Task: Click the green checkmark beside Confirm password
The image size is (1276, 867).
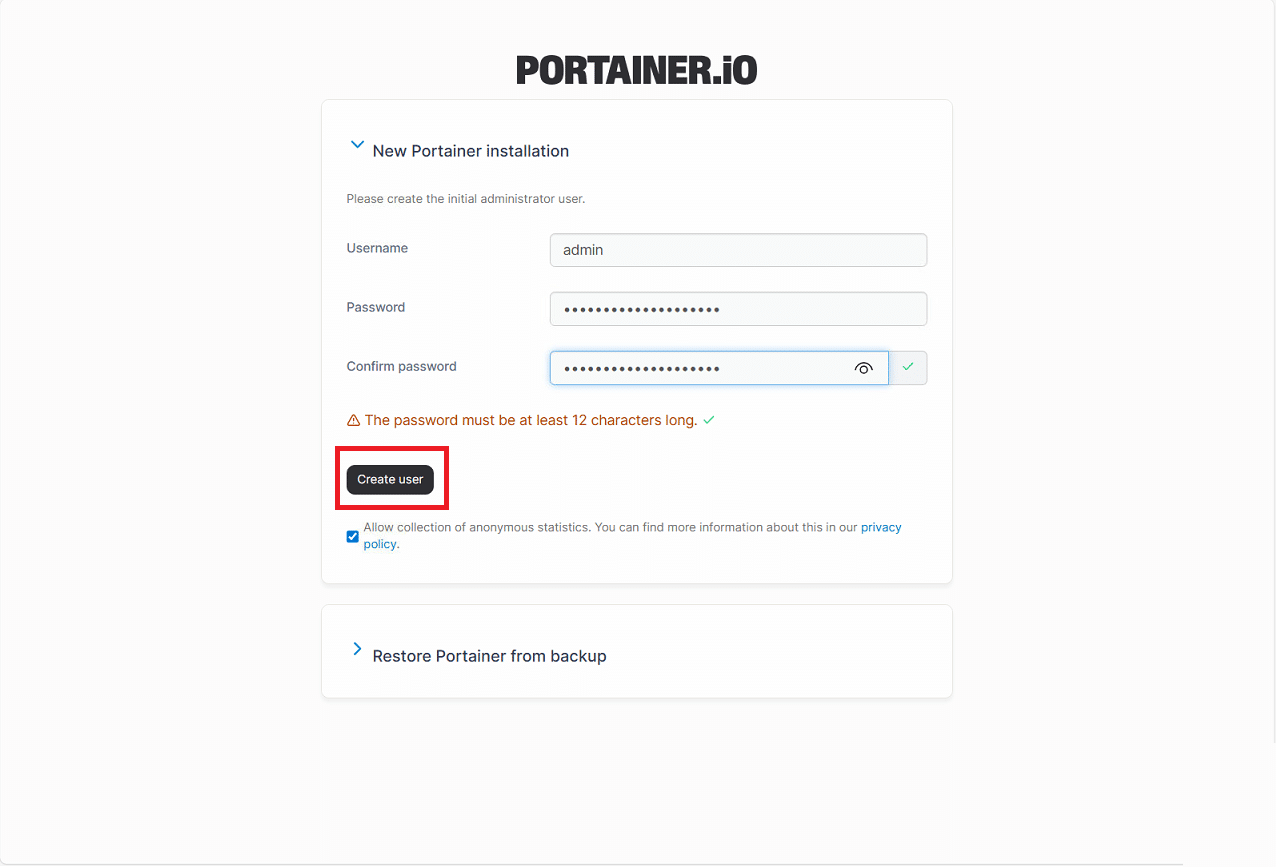Action: click(908, 368)
